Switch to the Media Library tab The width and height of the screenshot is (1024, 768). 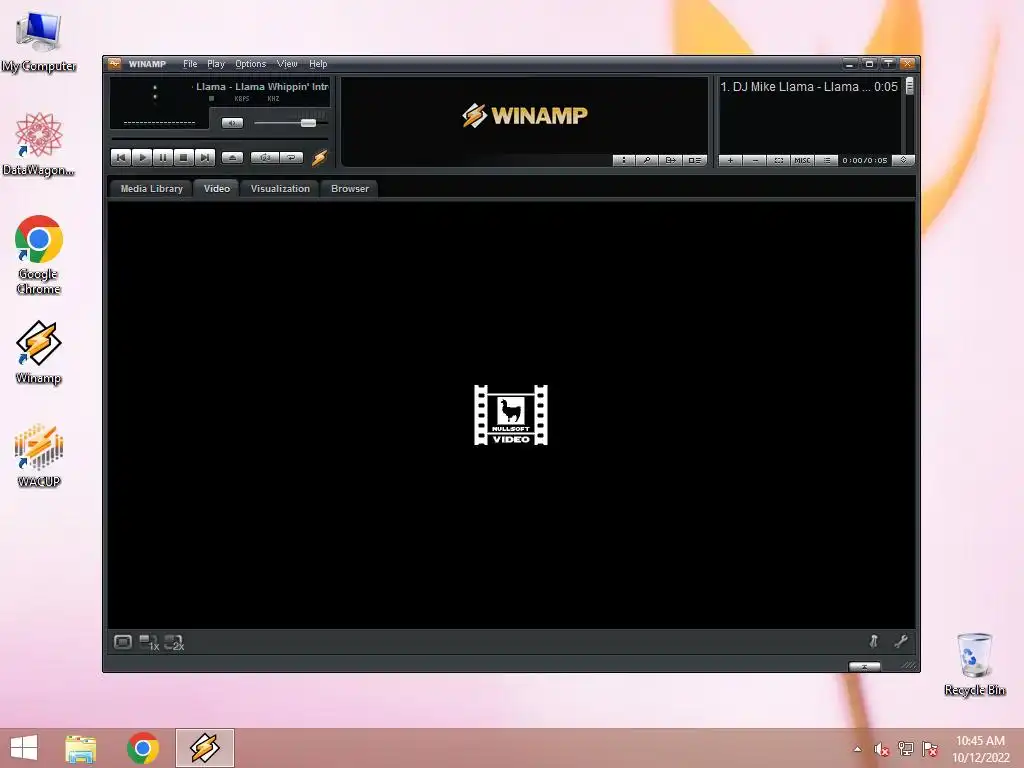click(x=152, y=188)
